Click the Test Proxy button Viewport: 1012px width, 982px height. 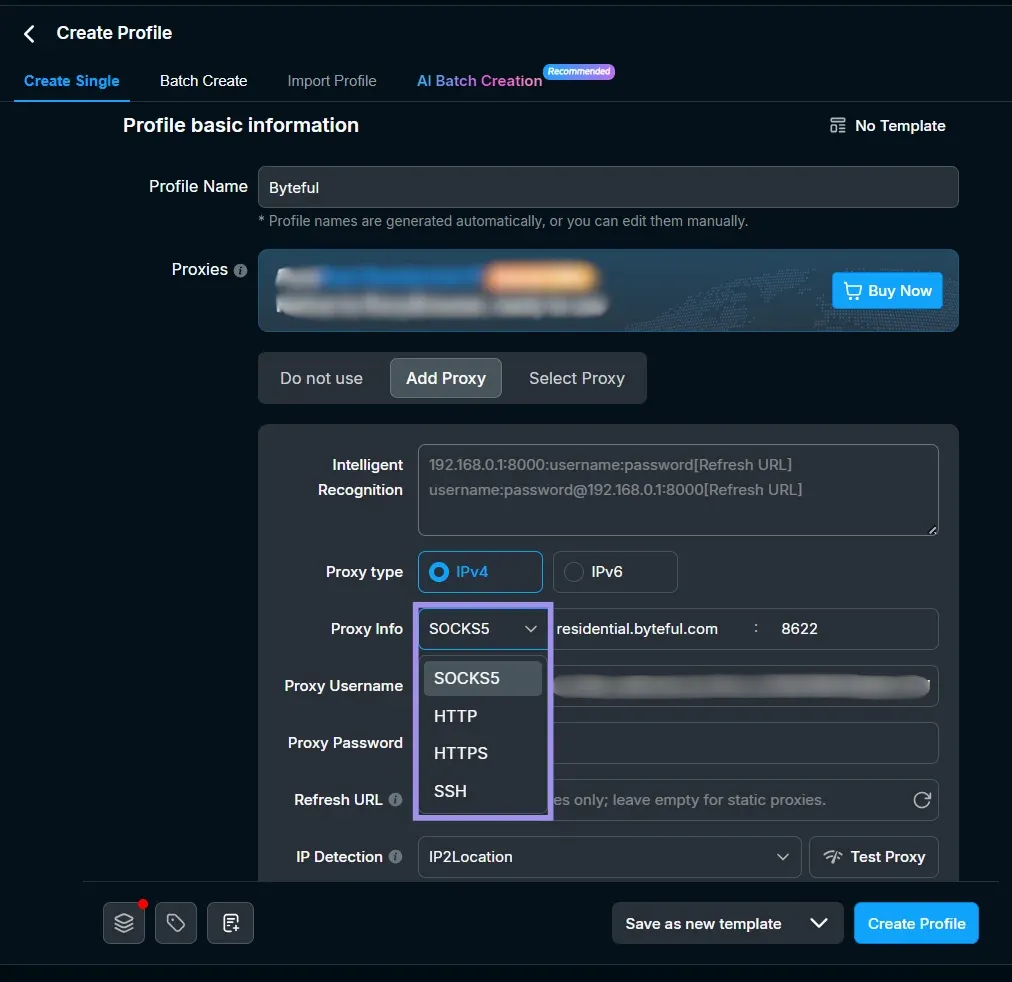click(874, 857)
